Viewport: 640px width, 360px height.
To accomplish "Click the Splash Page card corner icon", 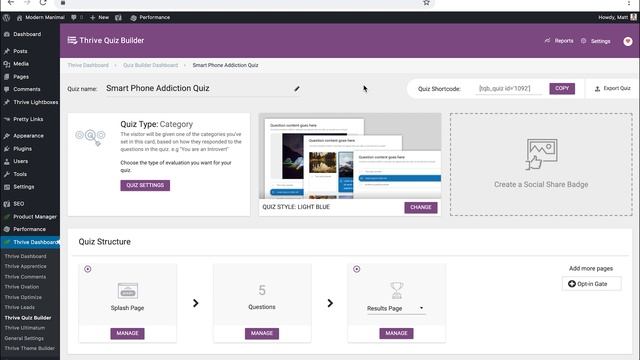I will (x=88, y=269).
